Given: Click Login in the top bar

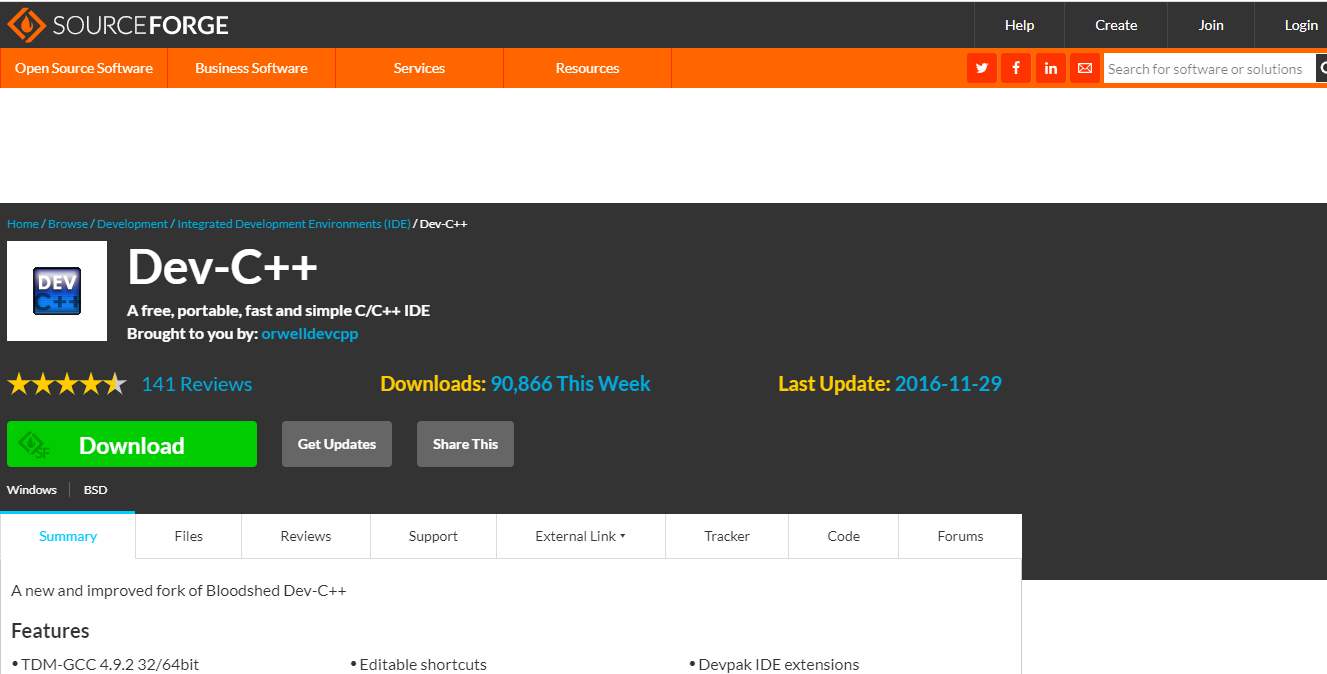Looking at the screenshot, I should tap(1301, 25).
